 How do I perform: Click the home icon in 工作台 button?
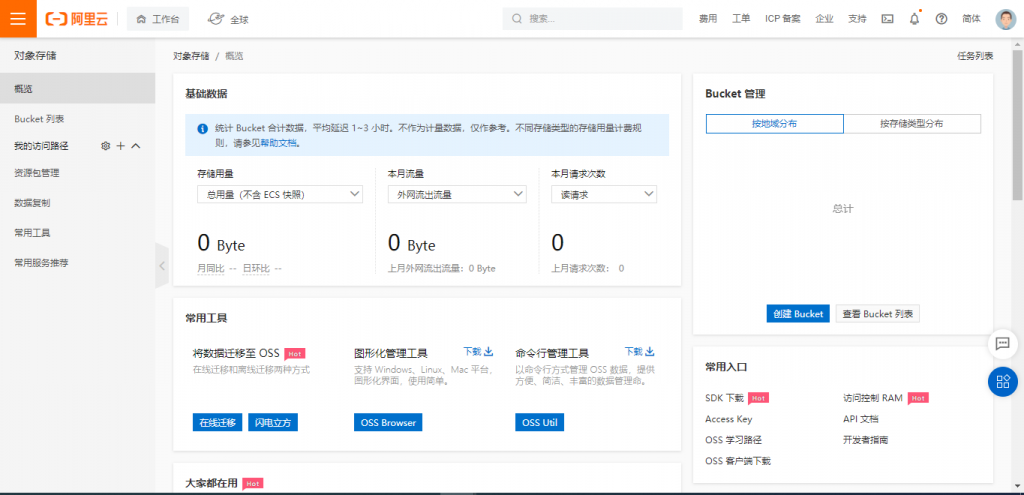140,20
